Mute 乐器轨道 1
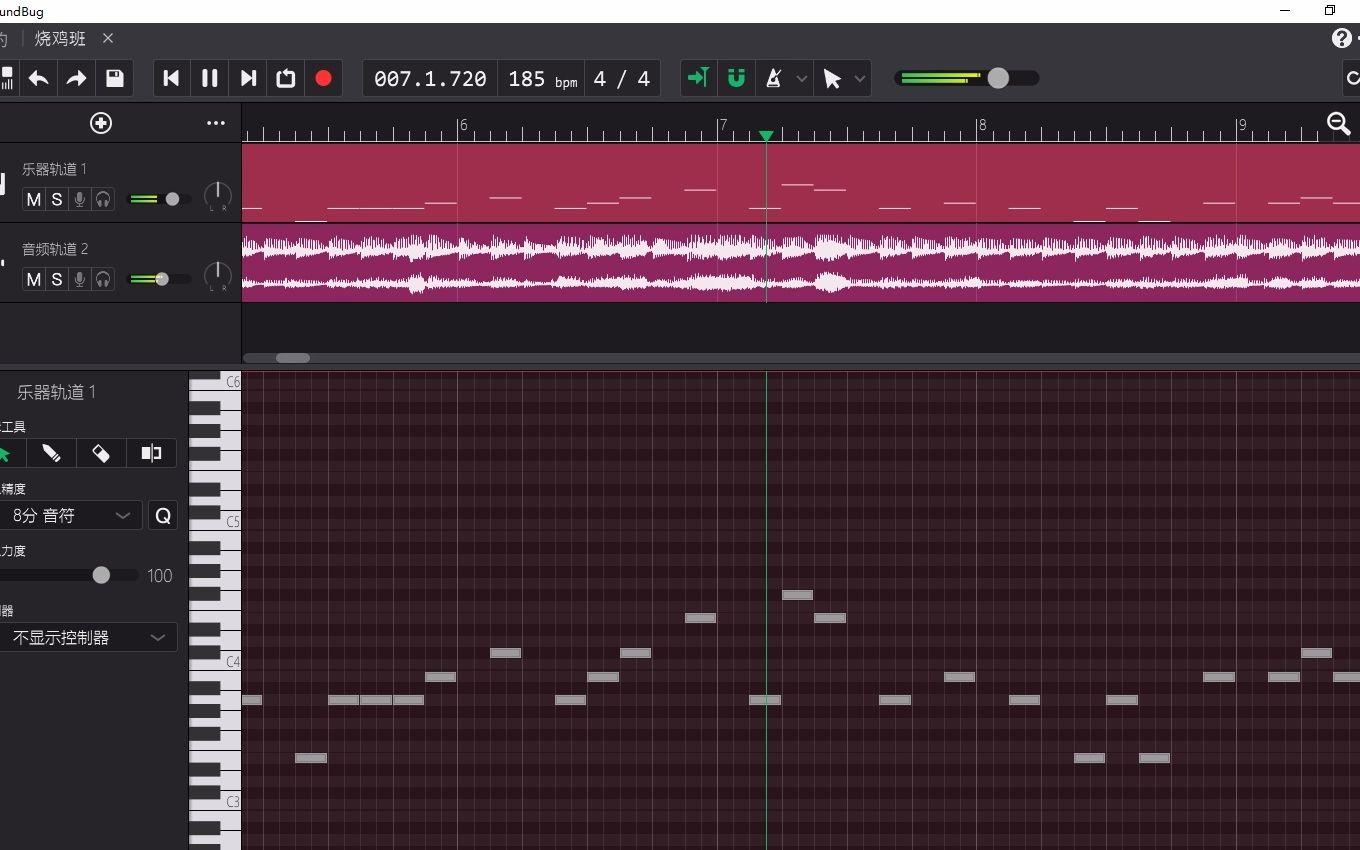The height and width of the screenshot is (850, 1360). pyautogui.click(x=33, y=199)
